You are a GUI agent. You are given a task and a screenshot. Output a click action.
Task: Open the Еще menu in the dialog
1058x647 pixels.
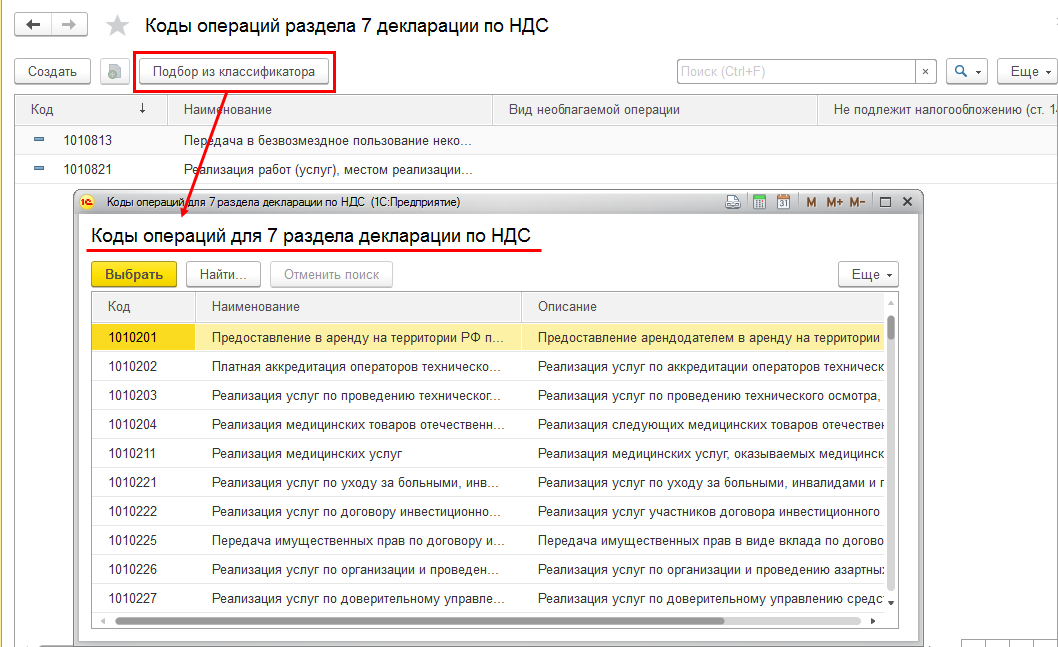pos(868,275)
